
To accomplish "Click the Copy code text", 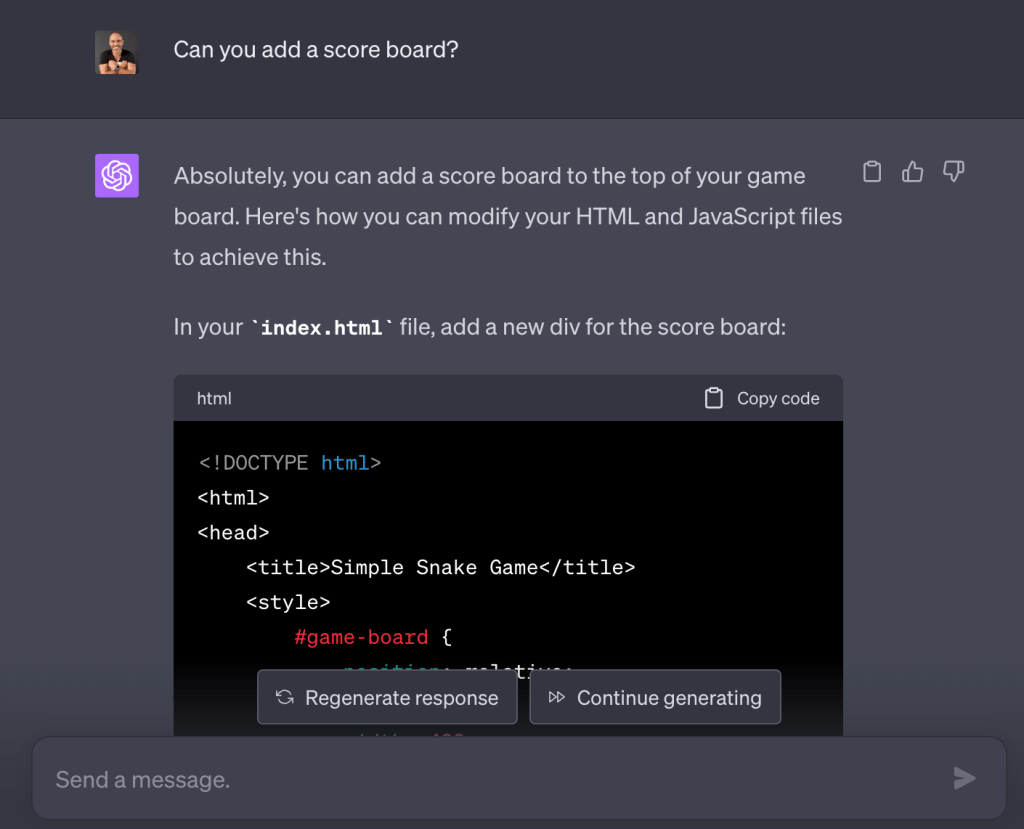I will [x=777, y=398].
